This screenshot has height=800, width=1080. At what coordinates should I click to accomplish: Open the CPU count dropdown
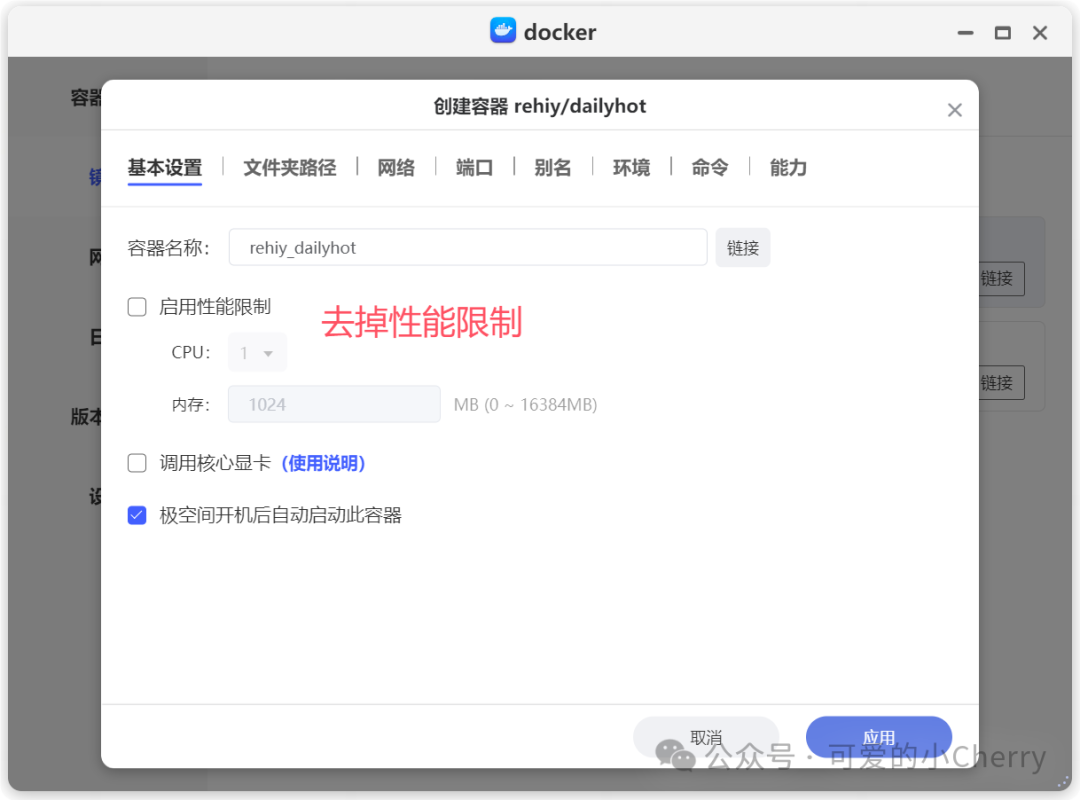click(257, 353)
